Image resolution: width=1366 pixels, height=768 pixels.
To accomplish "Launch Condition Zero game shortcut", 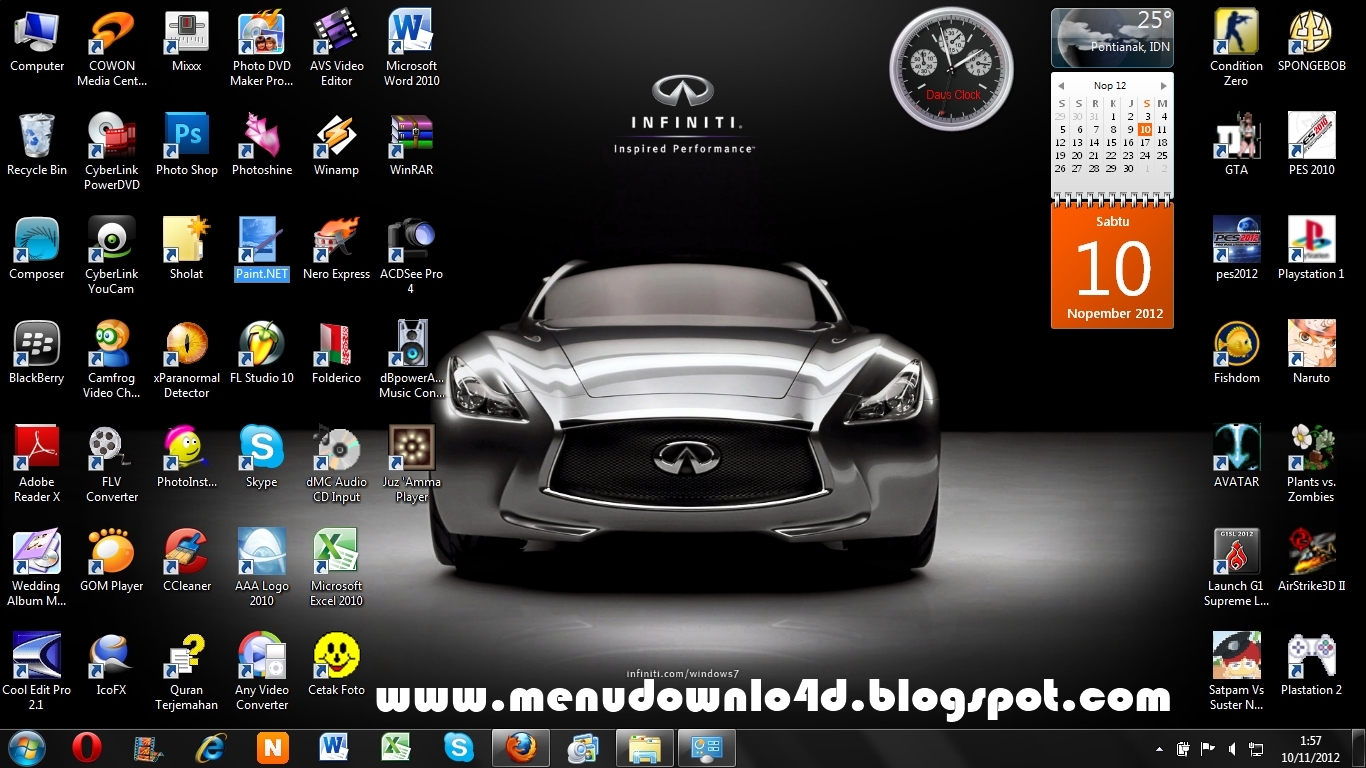I will click(1236, 48).
